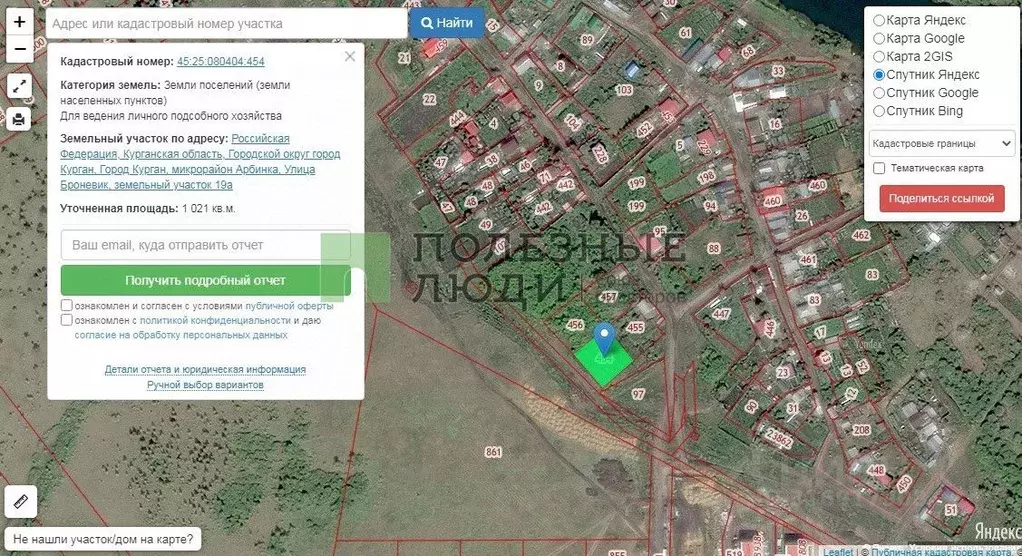Open the политикой конфиденциальности link

(215, 321)
